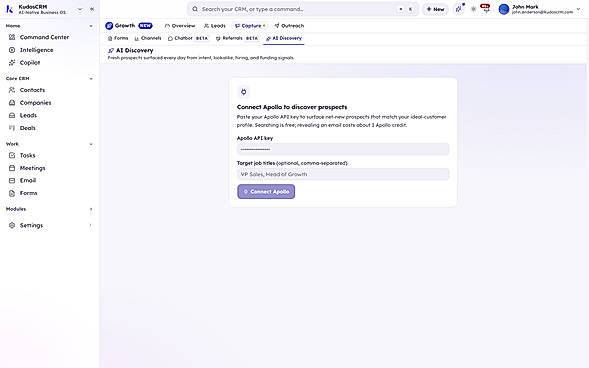Open the Forms sub-tab under Capture

click(x=118, y=38)
